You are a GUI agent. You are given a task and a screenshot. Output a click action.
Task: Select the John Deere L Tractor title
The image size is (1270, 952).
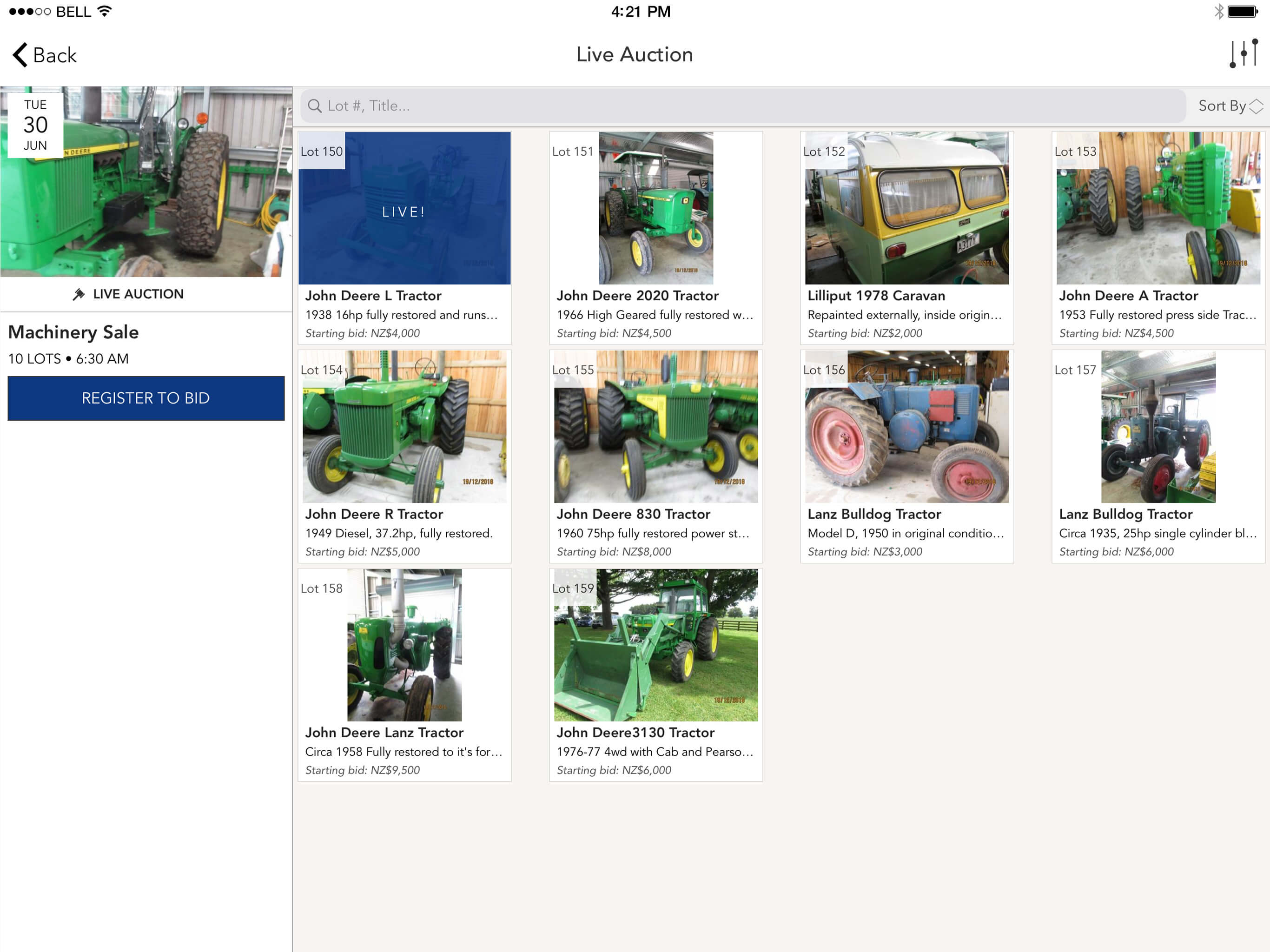pos(373,296)
